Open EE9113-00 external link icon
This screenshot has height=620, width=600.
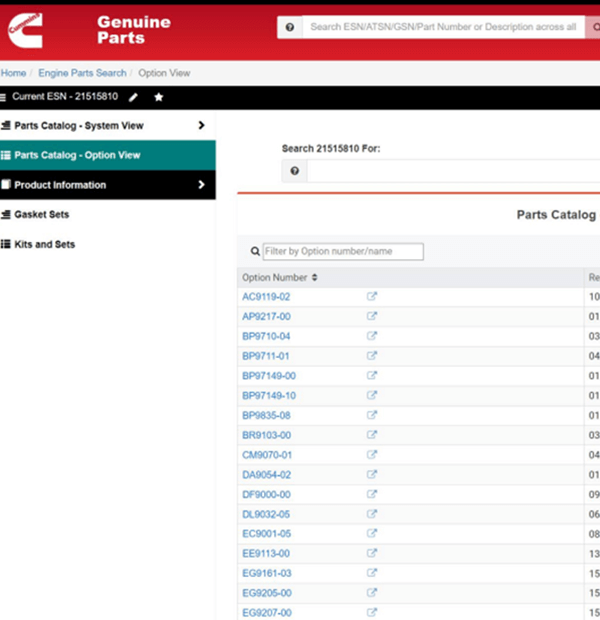(372, 553)
